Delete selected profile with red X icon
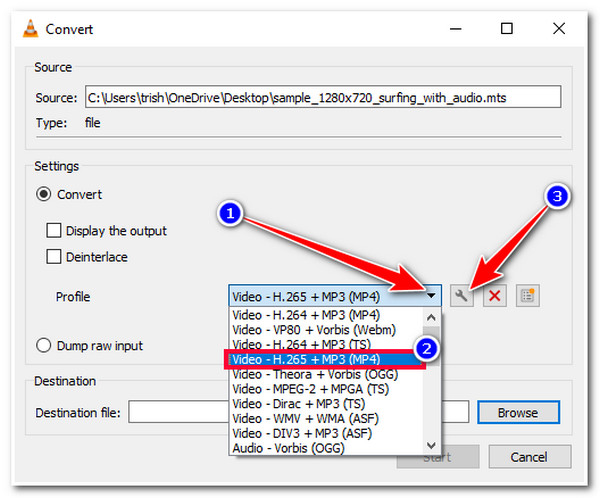The height and width of the screenshot is (498, 600). tap(494, 296)
